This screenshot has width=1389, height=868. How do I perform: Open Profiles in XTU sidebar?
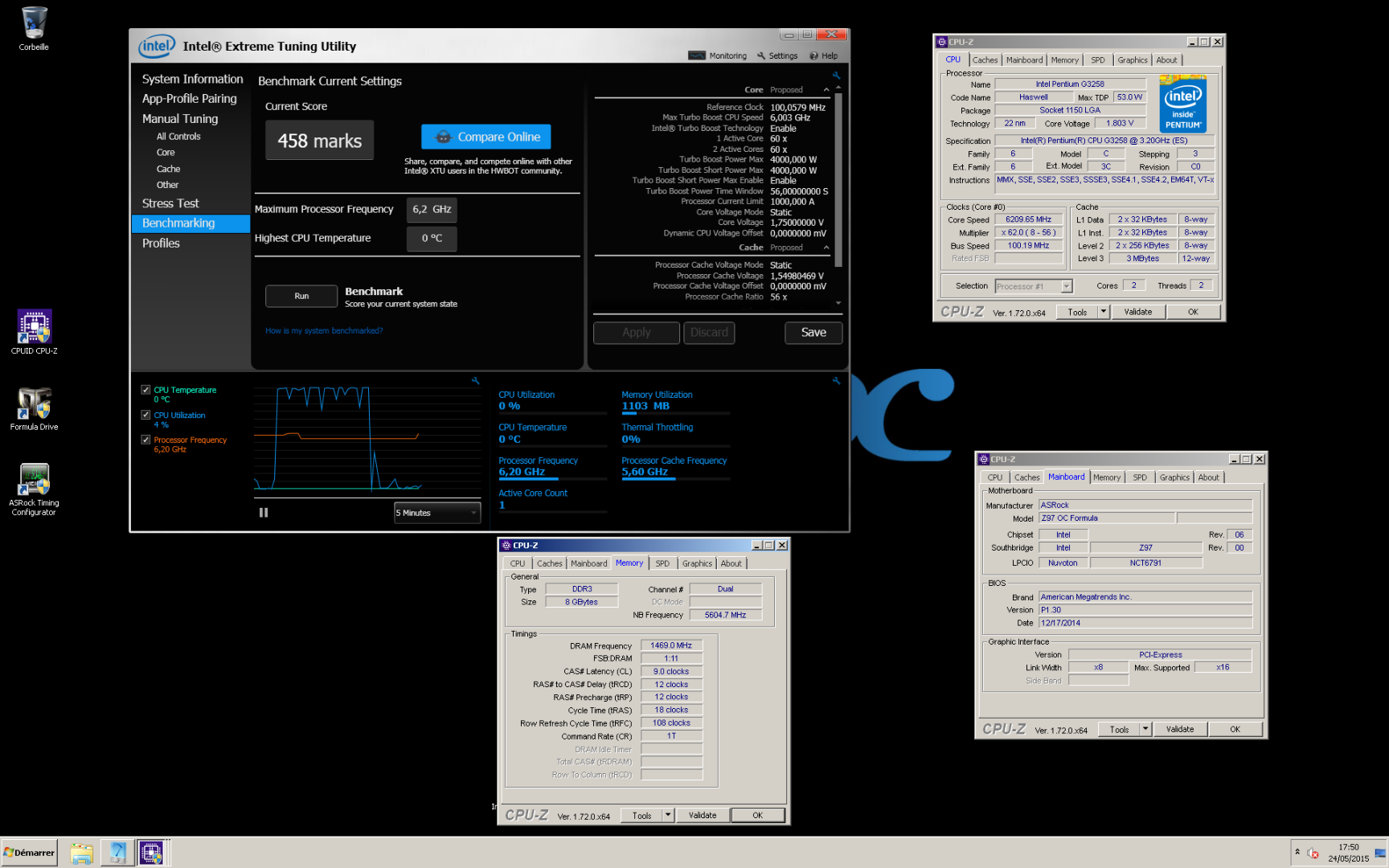pos(161,243)
